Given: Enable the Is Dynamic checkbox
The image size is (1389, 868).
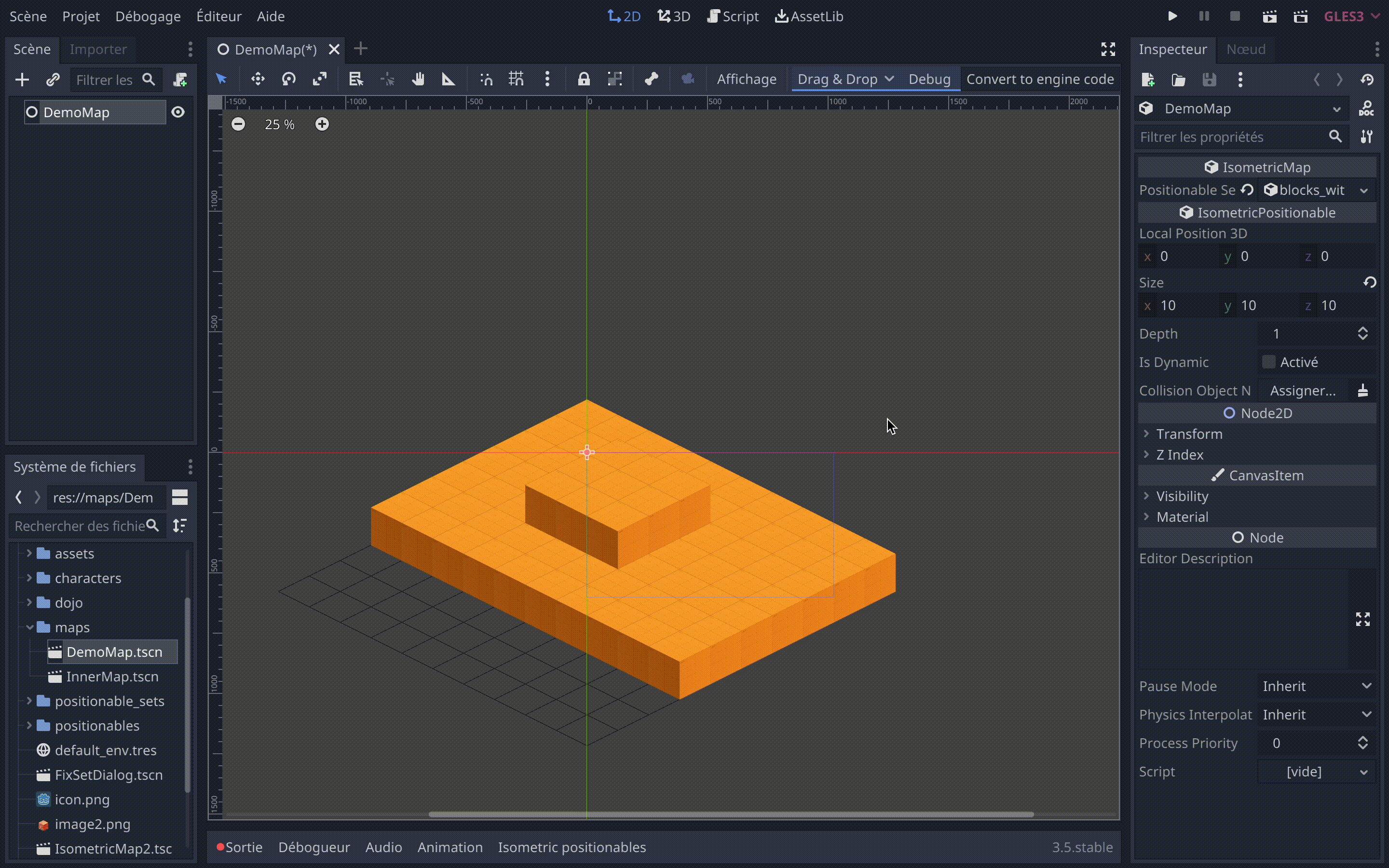Looking at the screenshot, I should pos(1268,362).
